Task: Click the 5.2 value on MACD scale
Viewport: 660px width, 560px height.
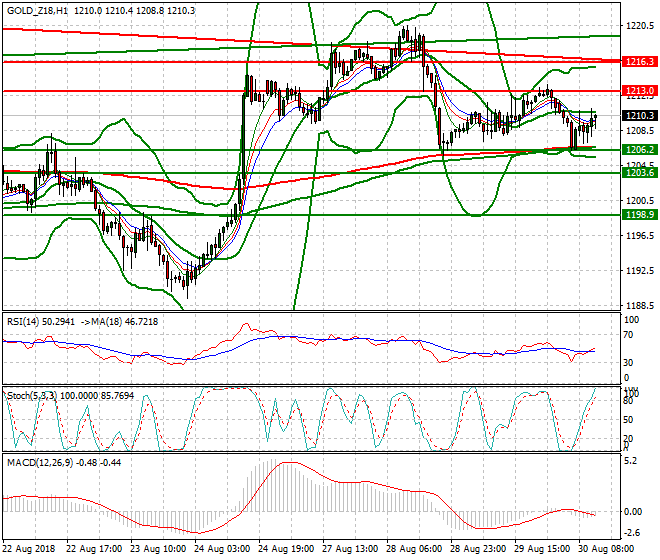Action: pos(630,462)
